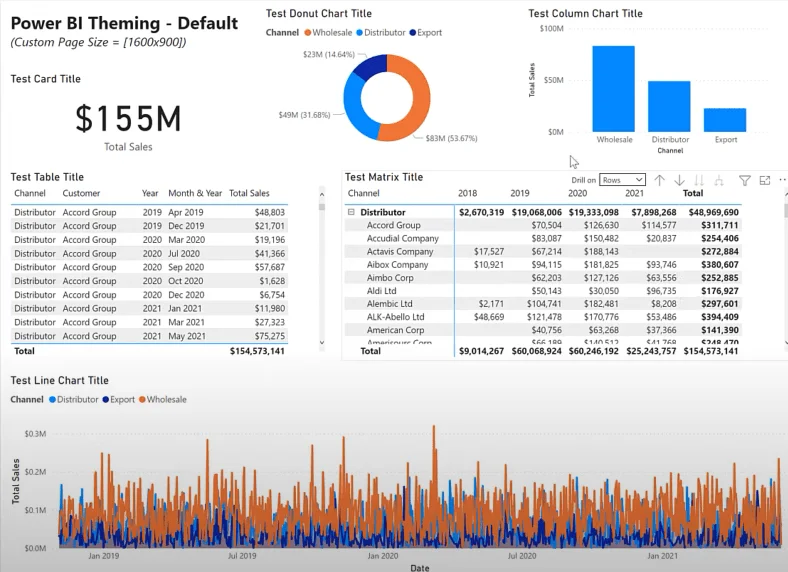Click table cell $48,803
The image size is (788, 572).
point(269,212)
